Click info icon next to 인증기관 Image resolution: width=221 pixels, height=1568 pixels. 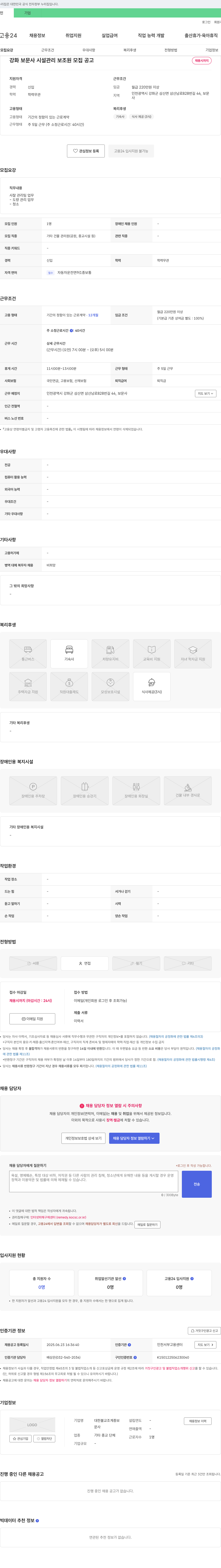tap(129, 1345)
